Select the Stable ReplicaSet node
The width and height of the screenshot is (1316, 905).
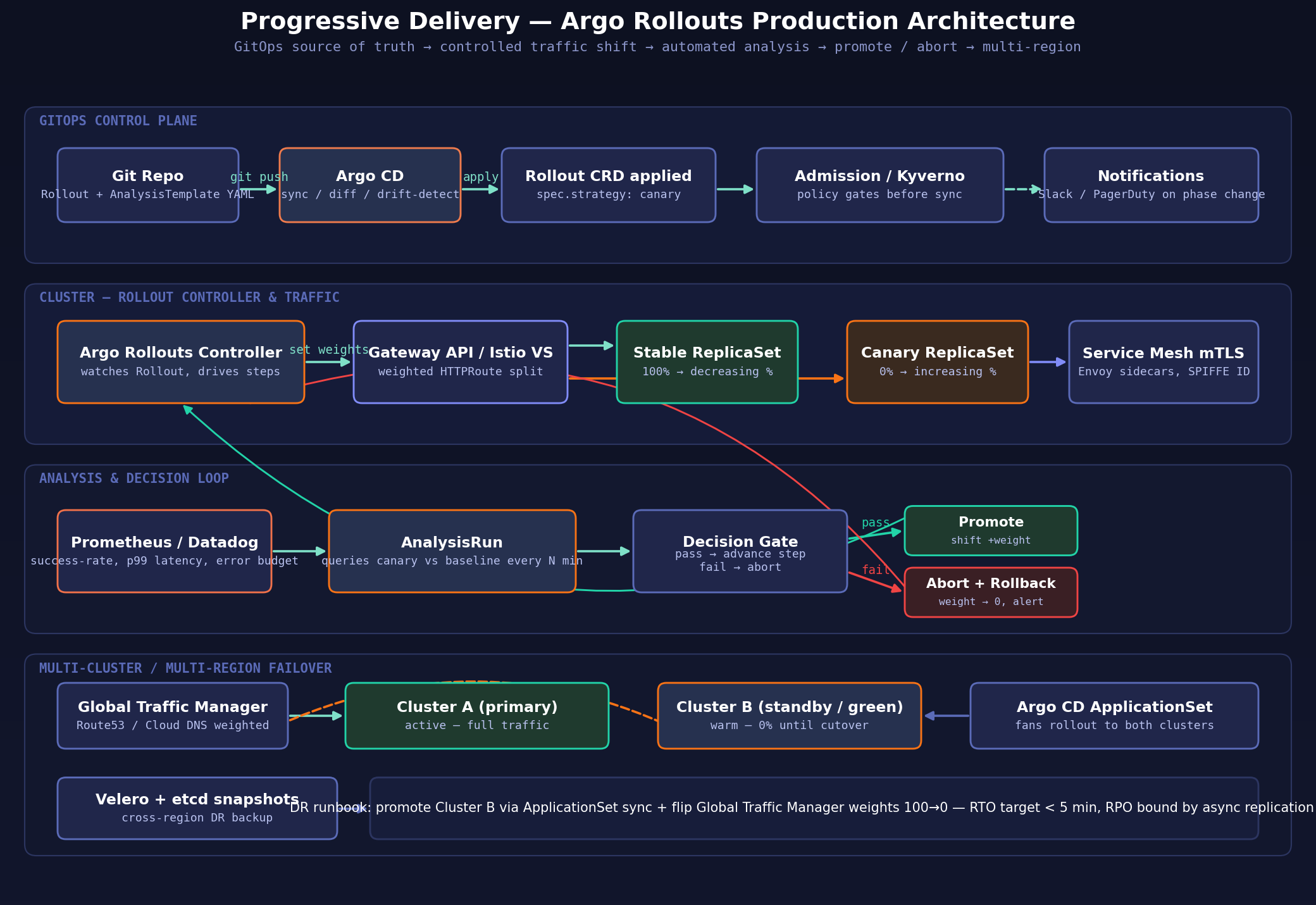[x=707, y=362]
